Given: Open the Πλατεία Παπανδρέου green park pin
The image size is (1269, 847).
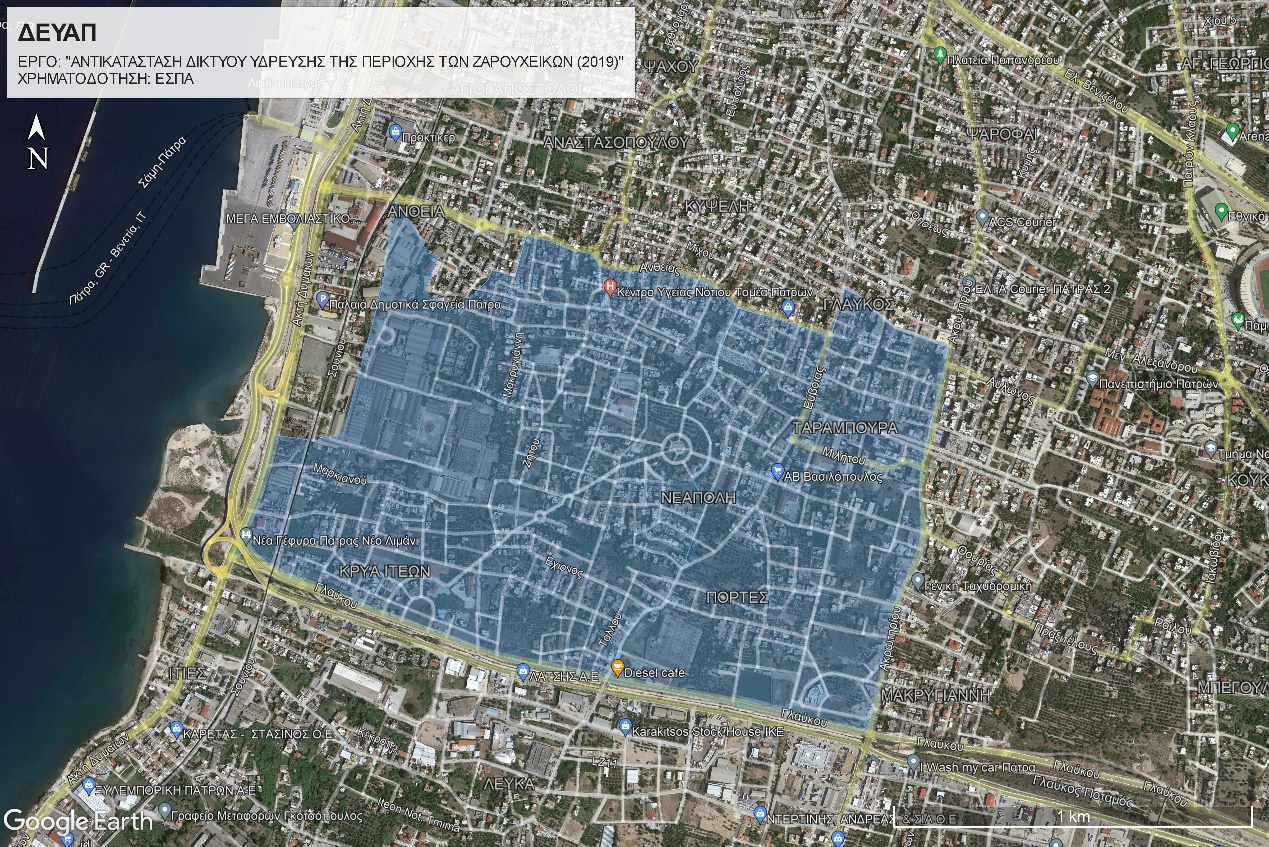Looking at the screenshot, I should pos(939,54).
